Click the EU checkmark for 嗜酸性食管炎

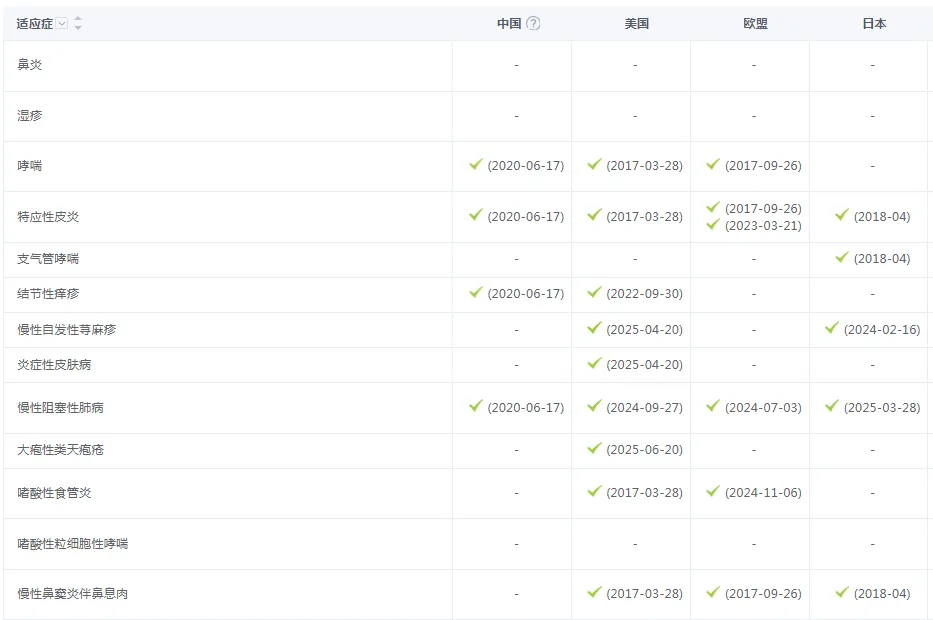[x=713, y=492]
